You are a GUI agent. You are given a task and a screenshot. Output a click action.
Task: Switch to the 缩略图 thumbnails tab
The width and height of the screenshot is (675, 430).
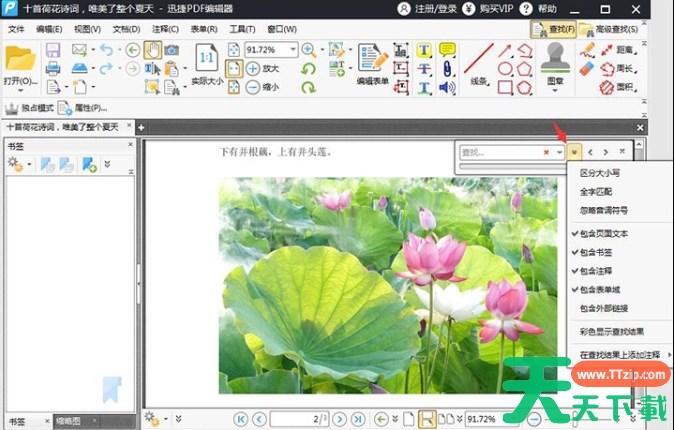[68, 421]
